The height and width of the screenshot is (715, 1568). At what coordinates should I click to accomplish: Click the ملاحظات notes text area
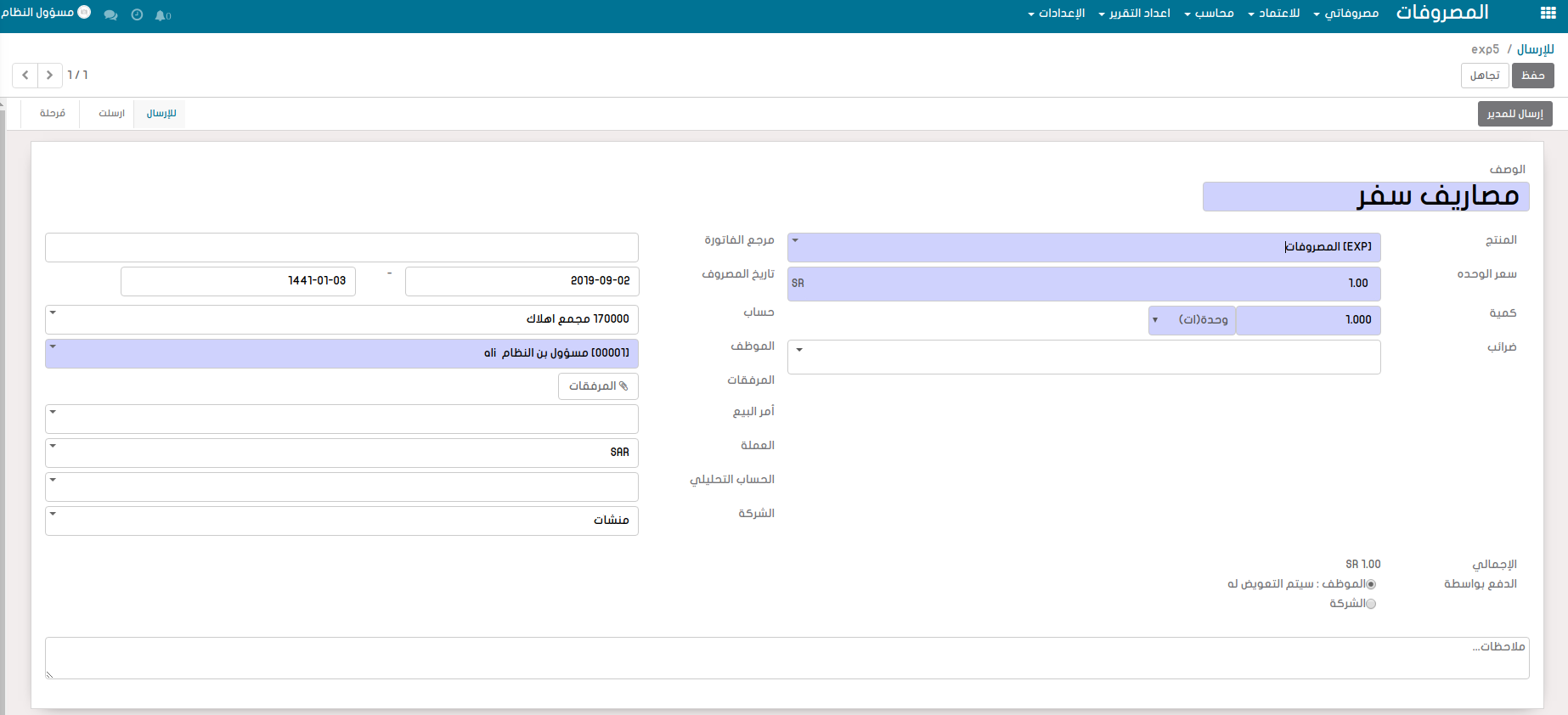point(787,658)
